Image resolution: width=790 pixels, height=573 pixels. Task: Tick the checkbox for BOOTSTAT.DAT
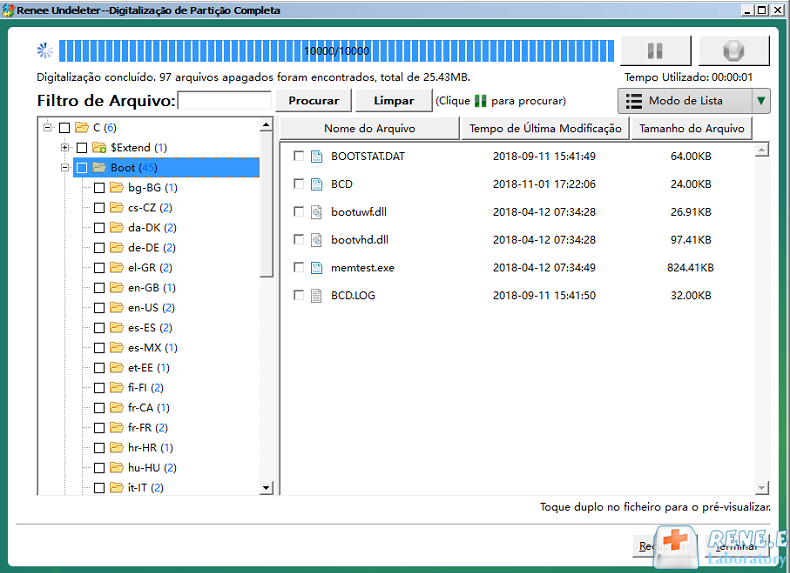[x=299, y=156]
